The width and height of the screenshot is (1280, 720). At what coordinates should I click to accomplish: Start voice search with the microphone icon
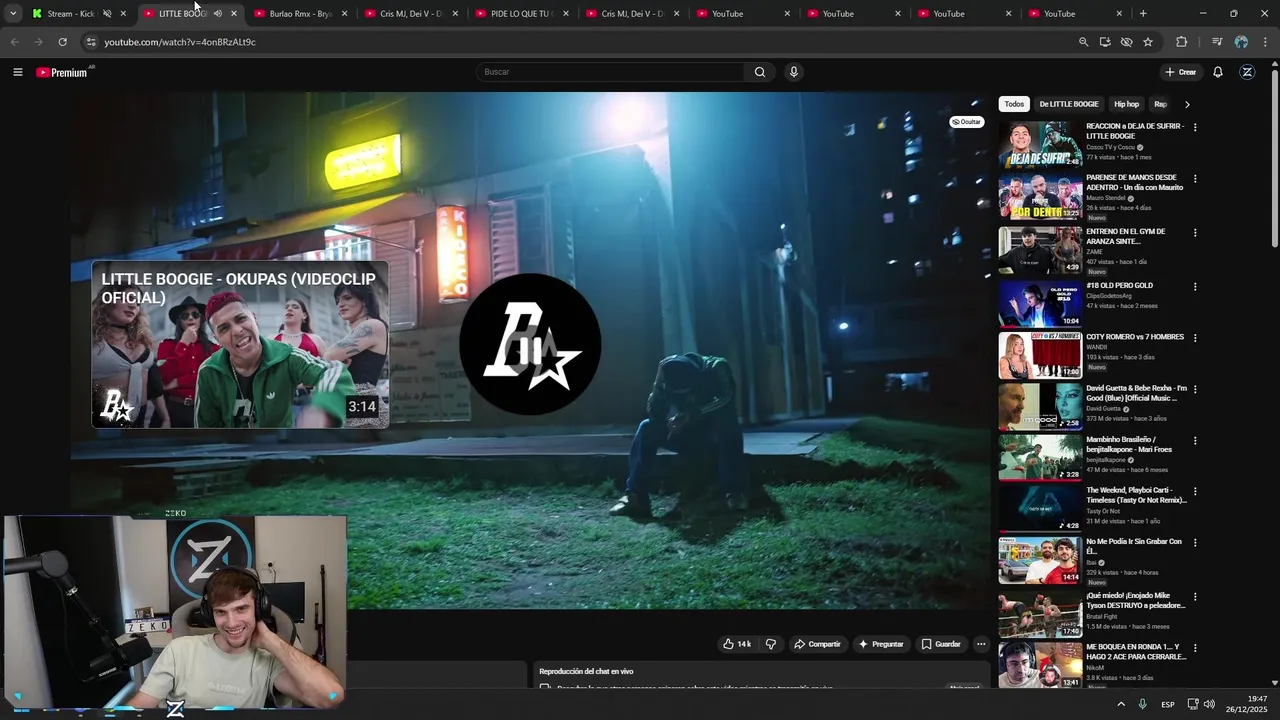pos(794,72)
